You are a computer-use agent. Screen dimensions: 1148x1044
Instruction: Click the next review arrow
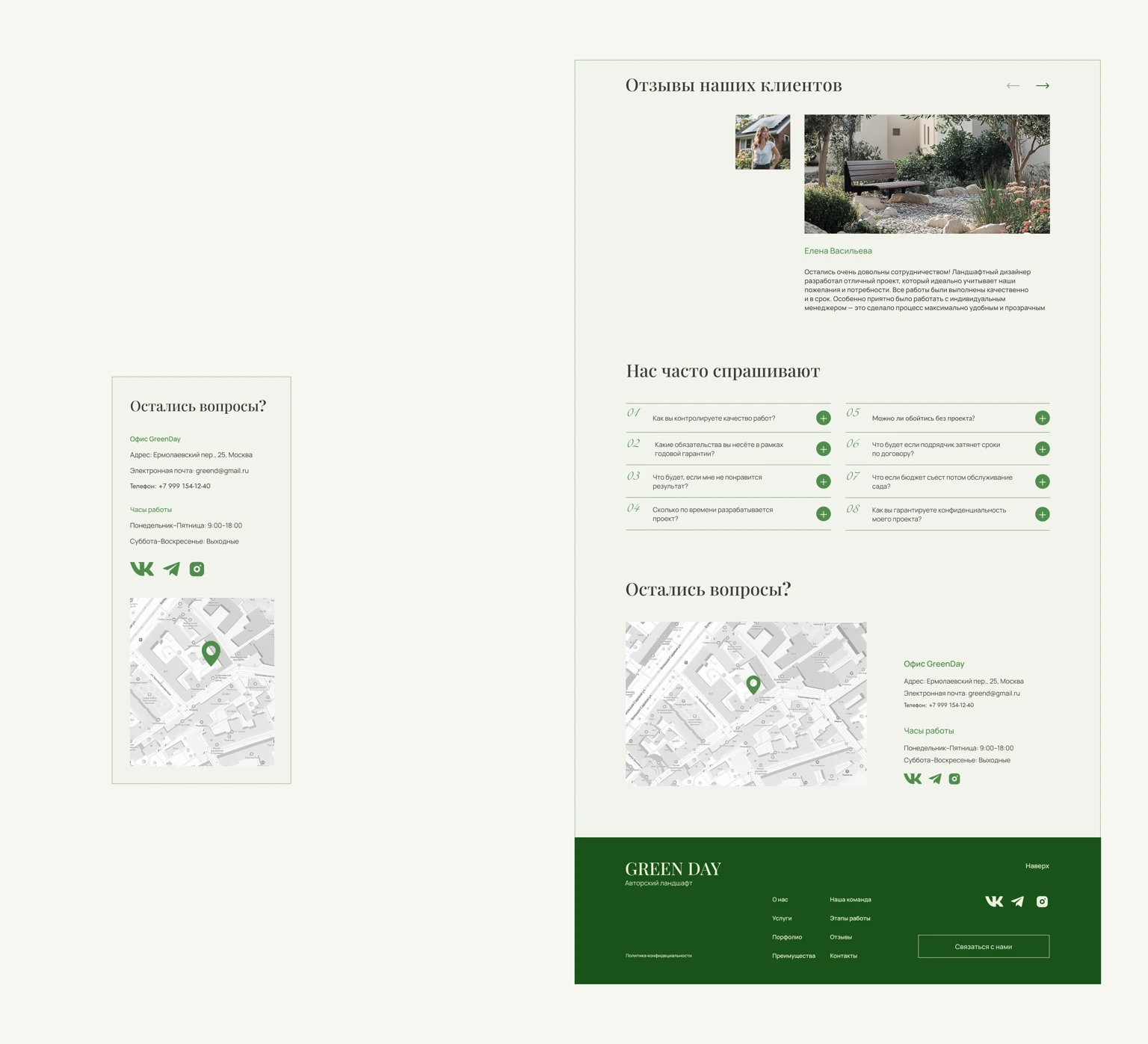pos(1042,86)
